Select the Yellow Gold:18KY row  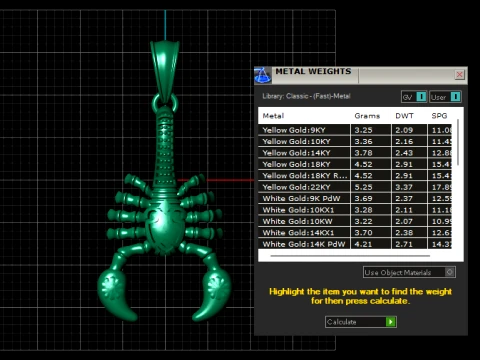point(355,164)
